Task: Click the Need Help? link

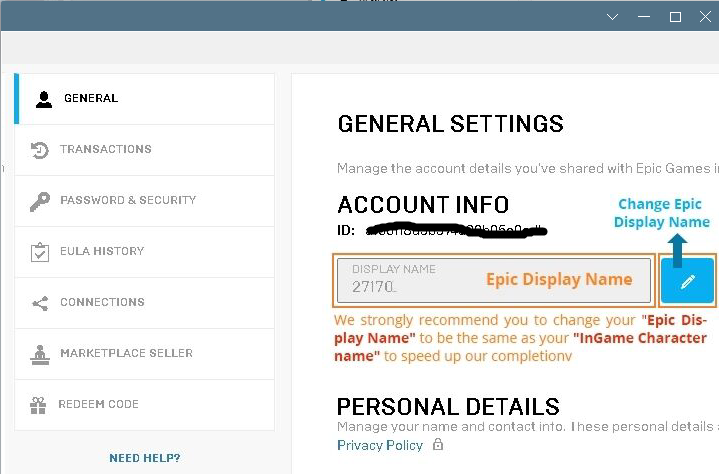Action: [x=145, y=458]
